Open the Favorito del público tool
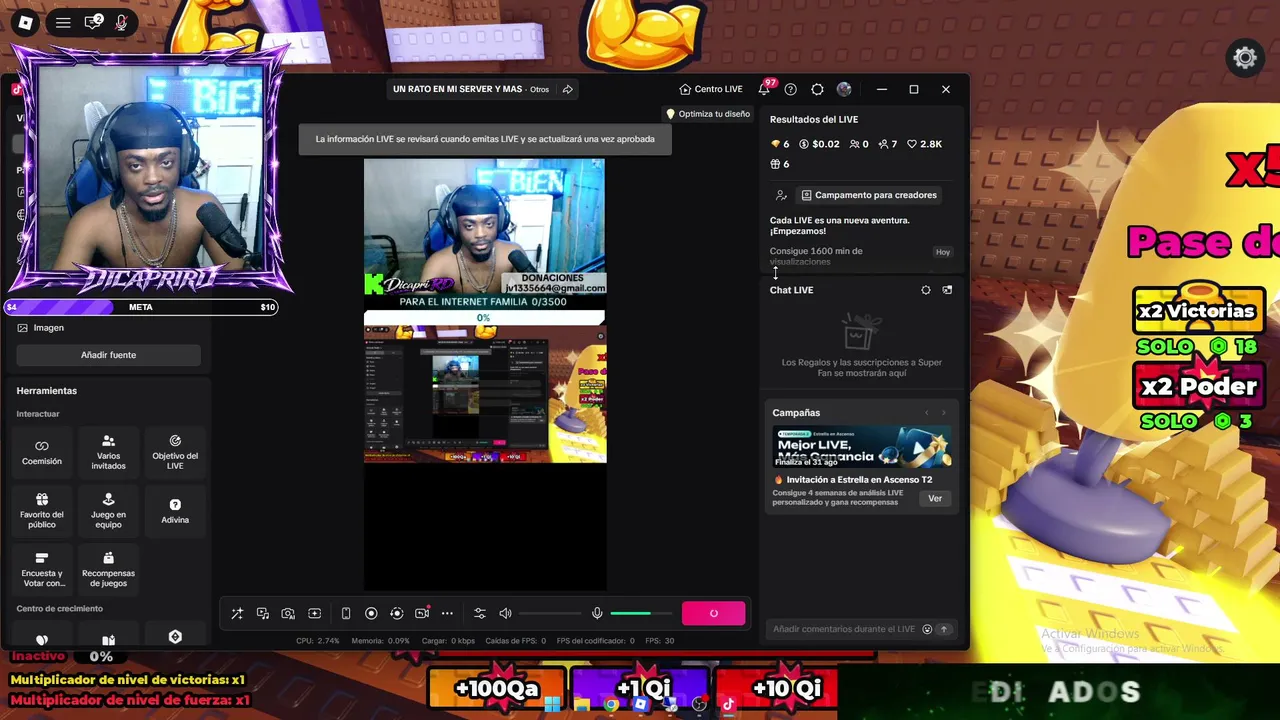 click(x=42, y=510)
